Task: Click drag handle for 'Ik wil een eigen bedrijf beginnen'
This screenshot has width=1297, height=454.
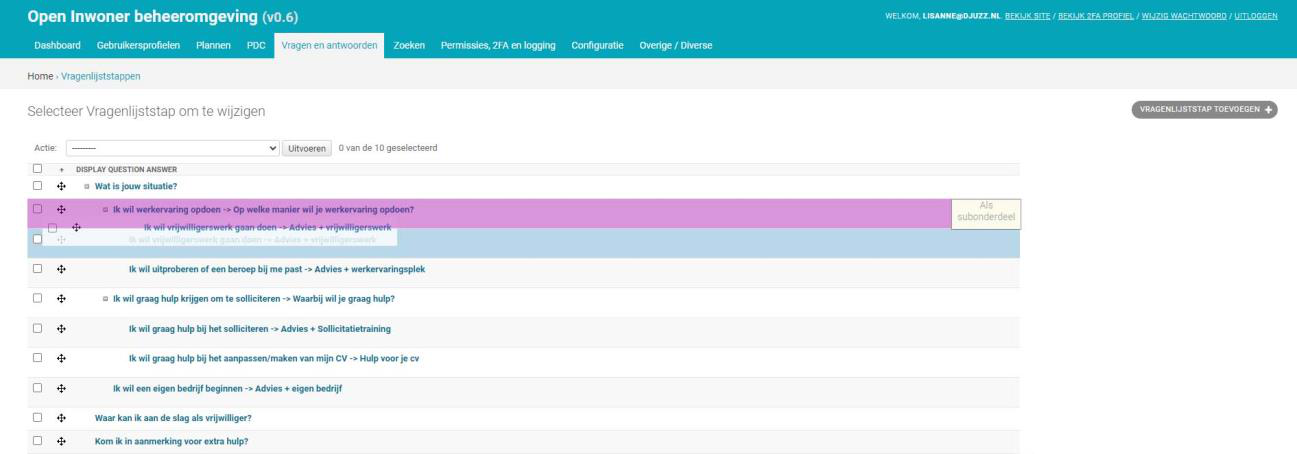Action: click(x=61, y=388)
